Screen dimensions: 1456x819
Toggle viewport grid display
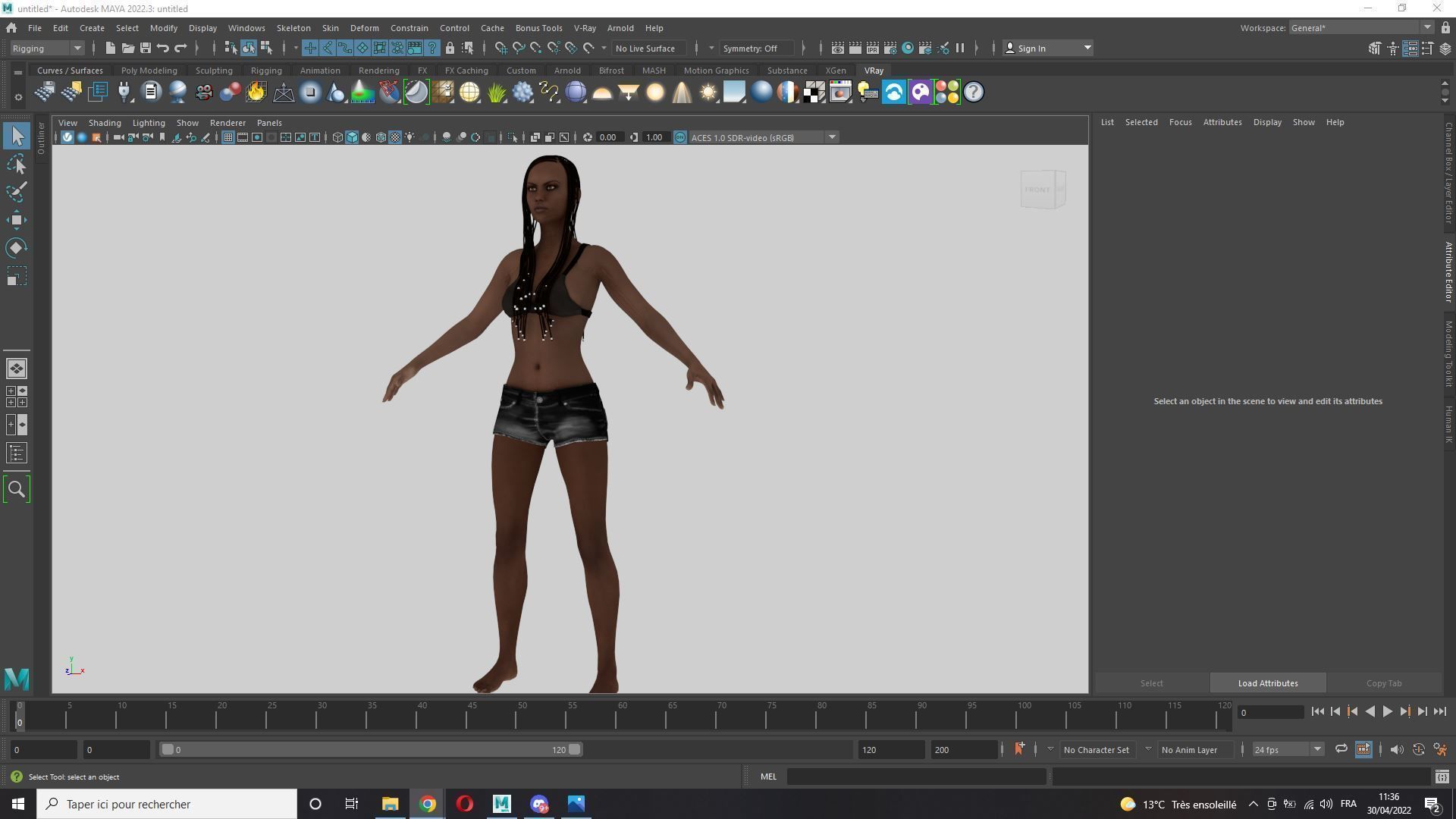(x=227, y=137)
